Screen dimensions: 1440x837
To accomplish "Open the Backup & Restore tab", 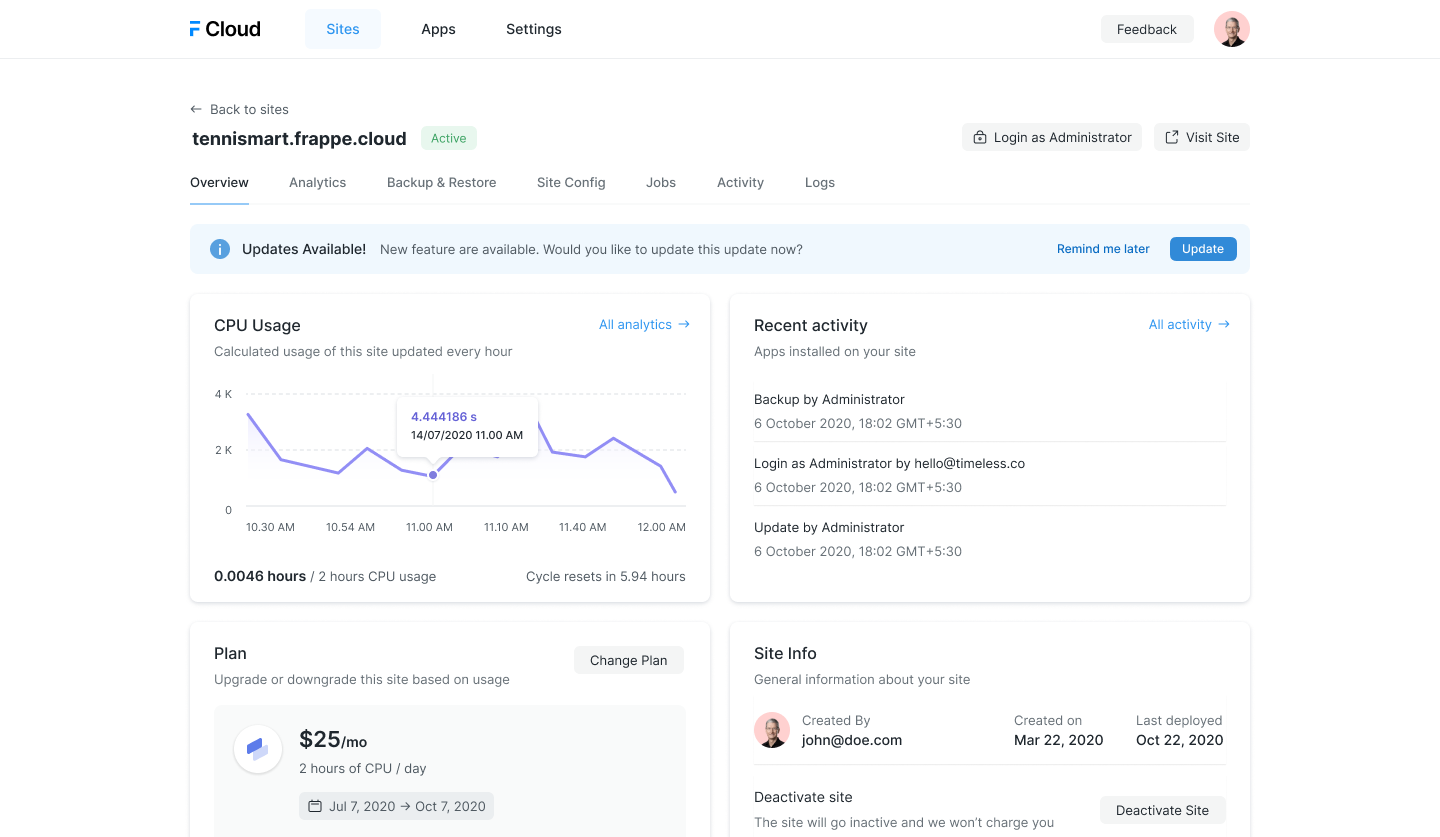I will pos(441,182).
